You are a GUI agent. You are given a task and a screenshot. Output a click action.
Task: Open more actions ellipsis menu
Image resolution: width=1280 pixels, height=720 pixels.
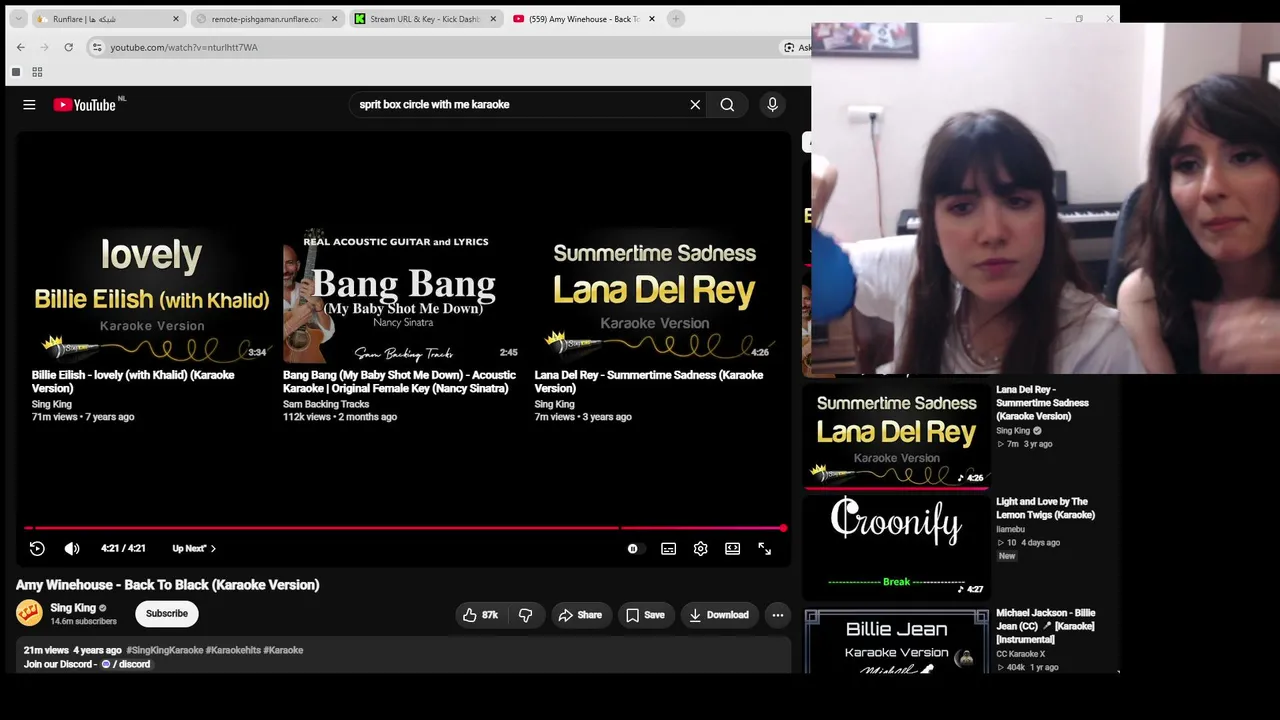tap(777, 615)
